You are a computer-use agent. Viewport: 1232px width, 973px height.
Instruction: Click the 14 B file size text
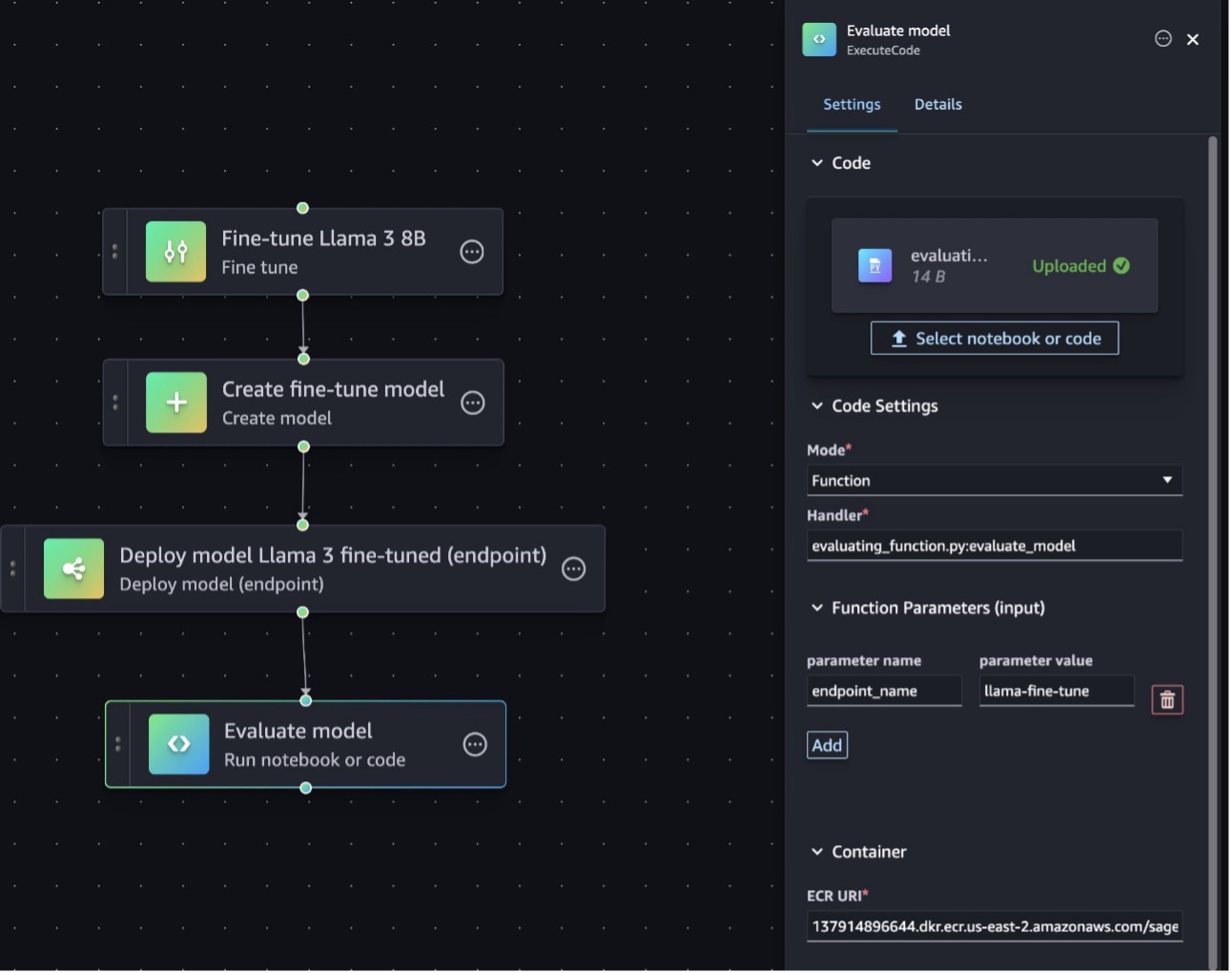[928, 277]
